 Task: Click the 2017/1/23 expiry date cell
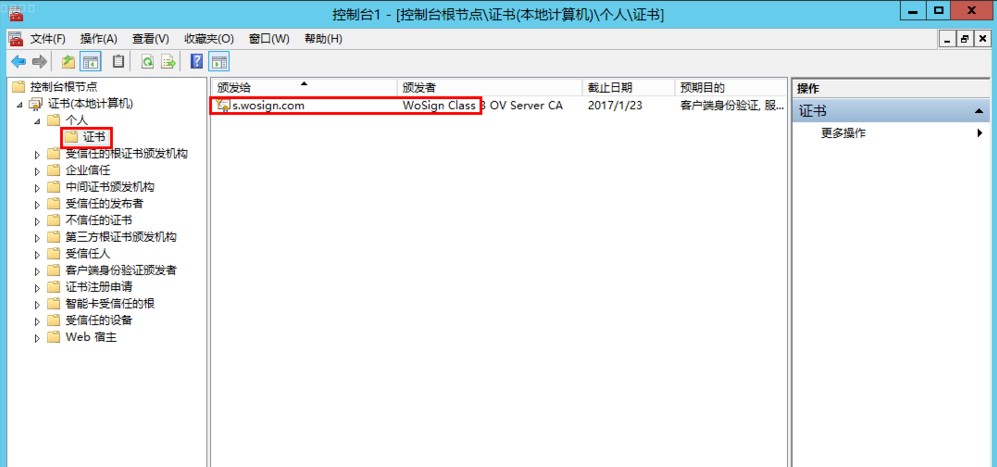(615, 106)
